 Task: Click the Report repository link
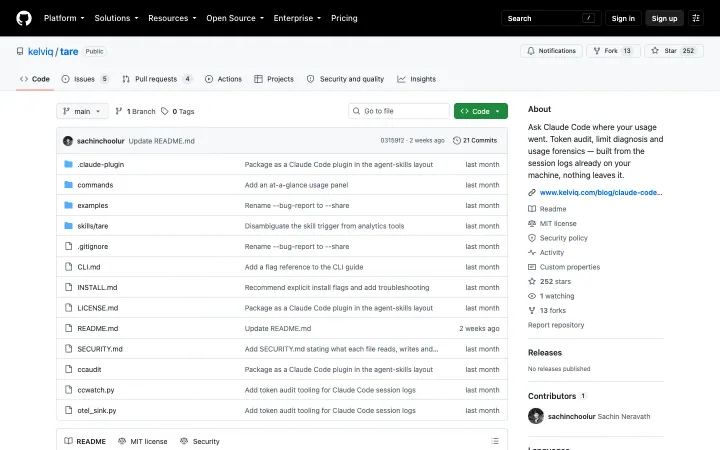click(x=556, y=325)
